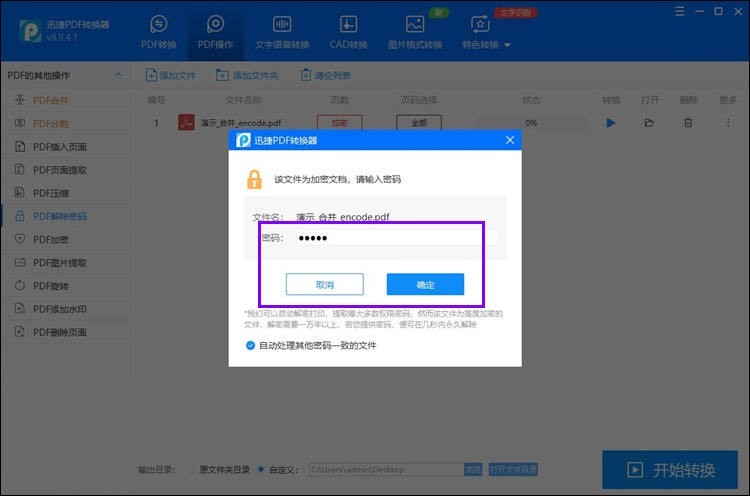Click the PDF file icon in row 1

pyautogui.click(x=186, y=122)
